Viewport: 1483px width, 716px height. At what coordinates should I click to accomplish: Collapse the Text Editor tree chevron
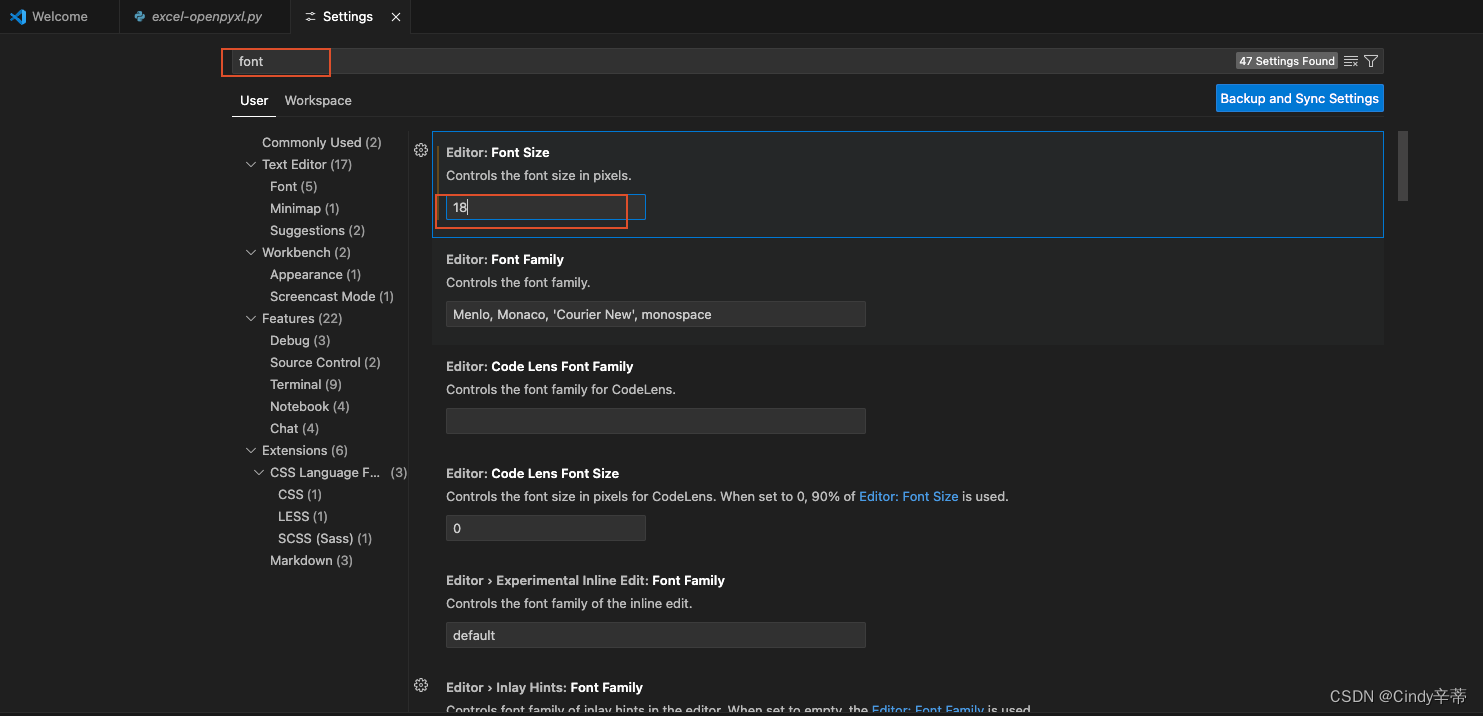point(251,164)
